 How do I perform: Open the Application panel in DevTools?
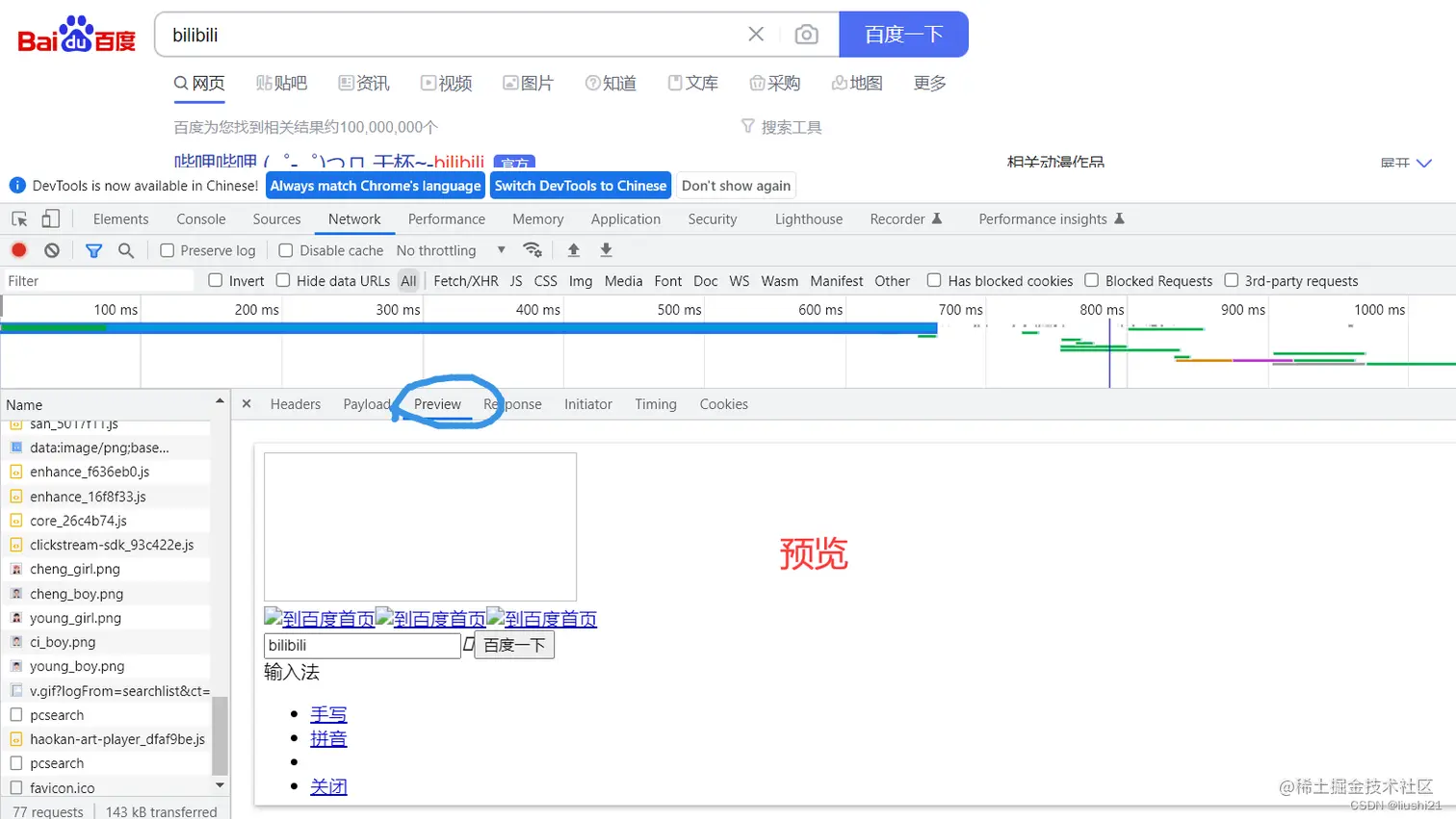pyautogui.click(x=625, y=219)
